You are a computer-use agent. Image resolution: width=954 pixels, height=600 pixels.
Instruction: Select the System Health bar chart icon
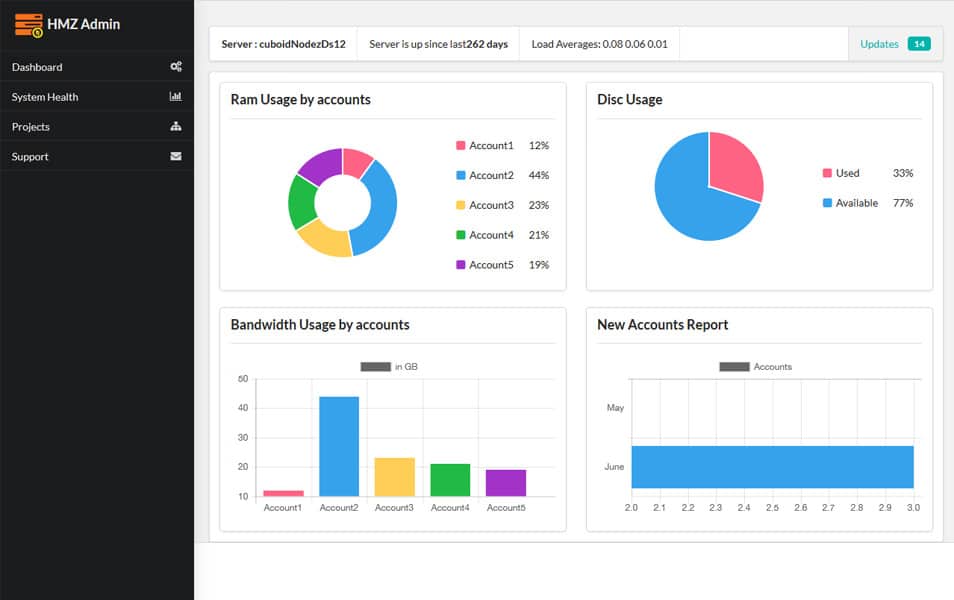pos(177,97)
